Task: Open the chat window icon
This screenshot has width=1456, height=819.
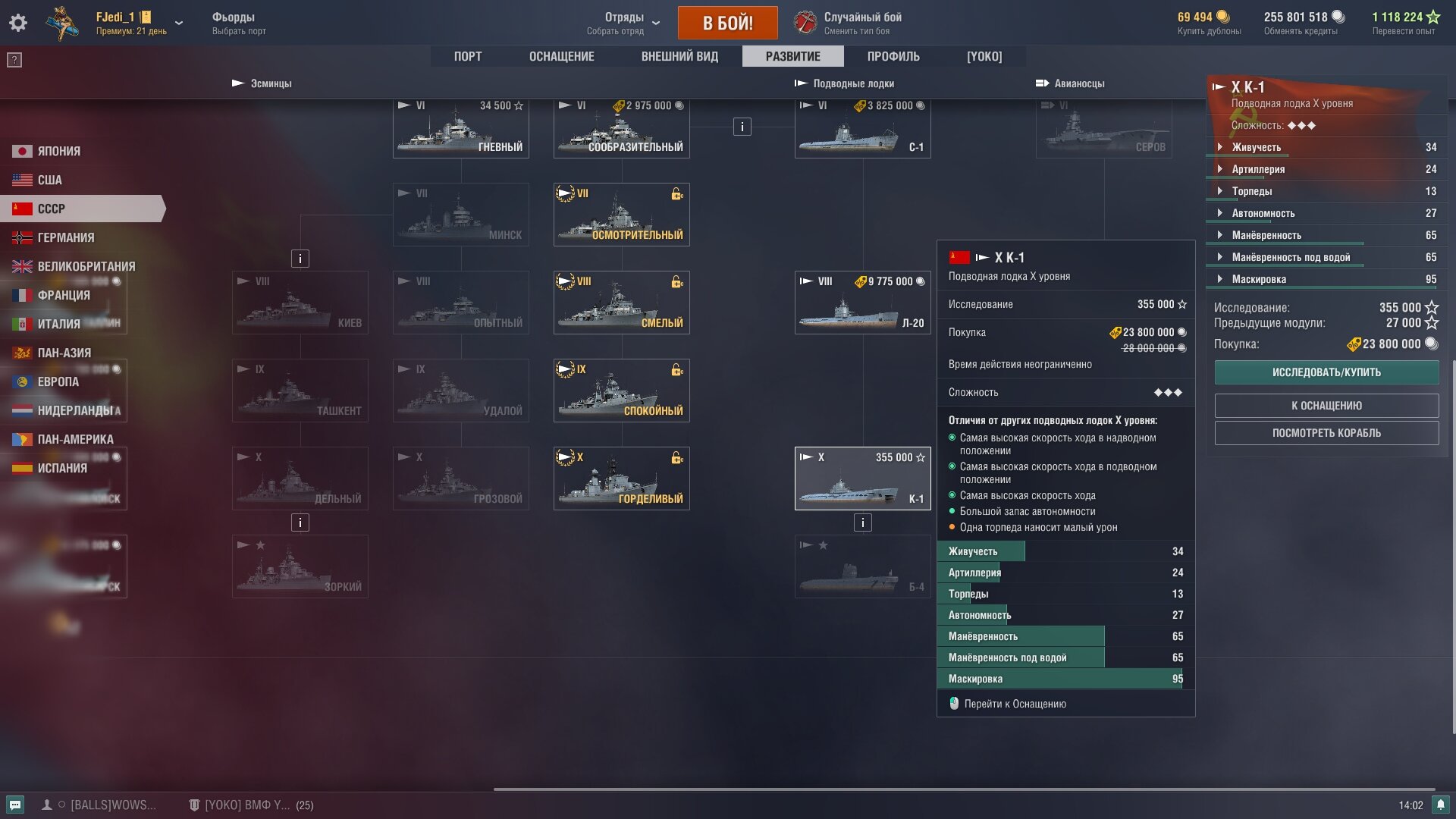Action: coord(15,805)
